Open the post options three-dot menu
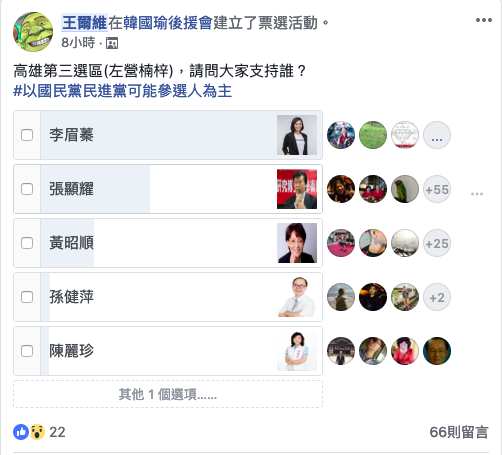 [484, 20]
